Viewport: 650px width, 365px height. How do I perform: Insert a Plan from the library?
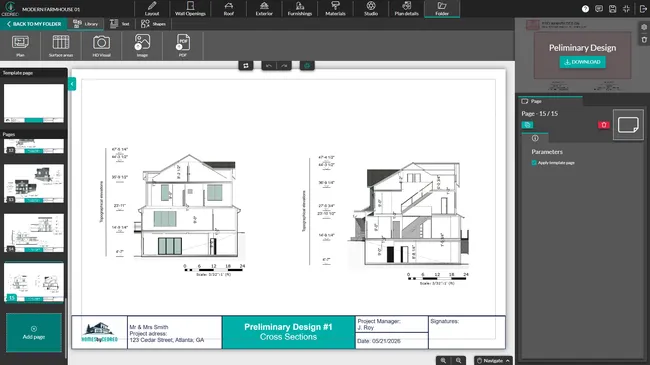tap(20, 46)
